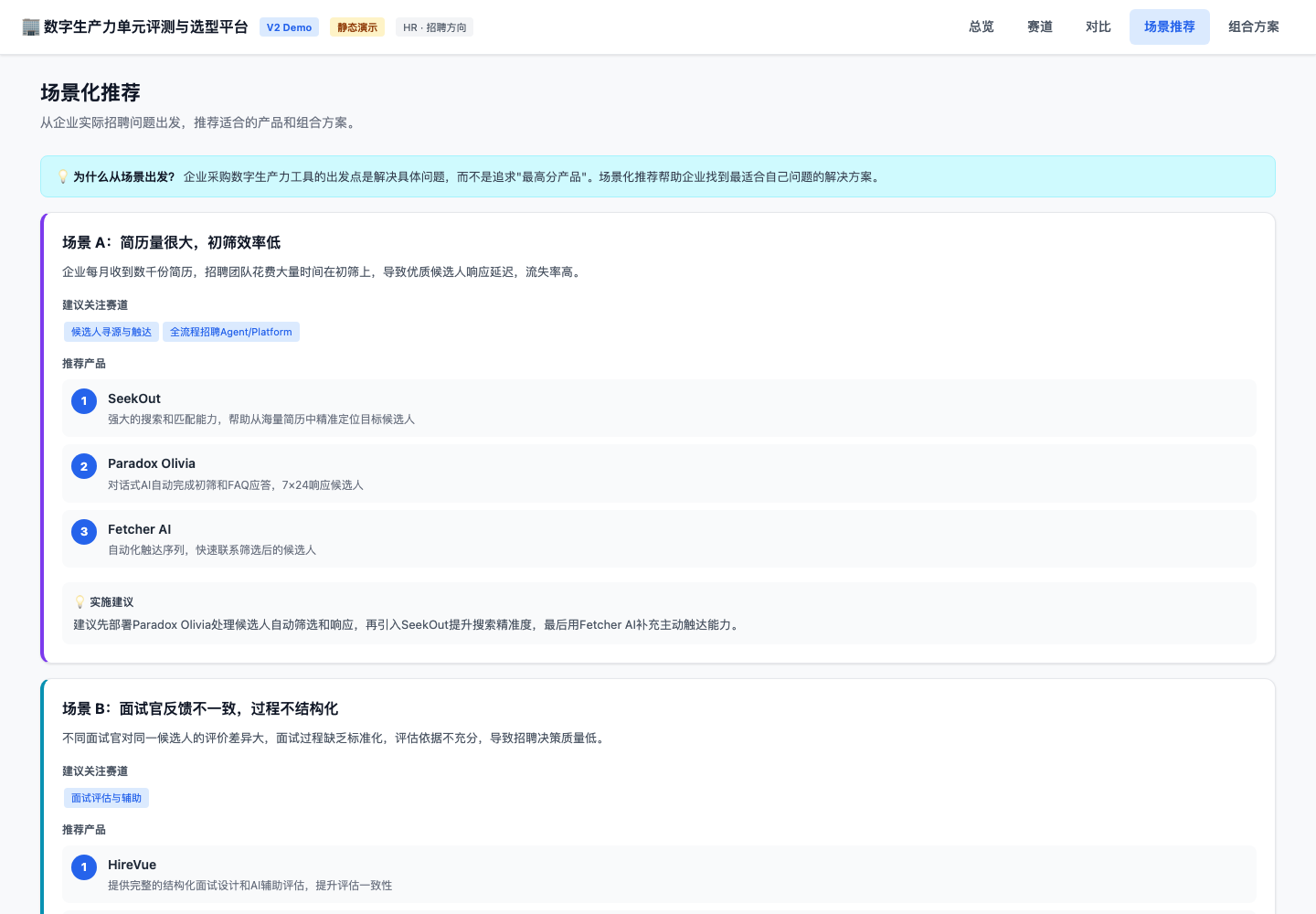The width and height of the screenshot is (1316, 914).
Task: Open the 组合方案 tab
Action: (x=1254, y=27)
